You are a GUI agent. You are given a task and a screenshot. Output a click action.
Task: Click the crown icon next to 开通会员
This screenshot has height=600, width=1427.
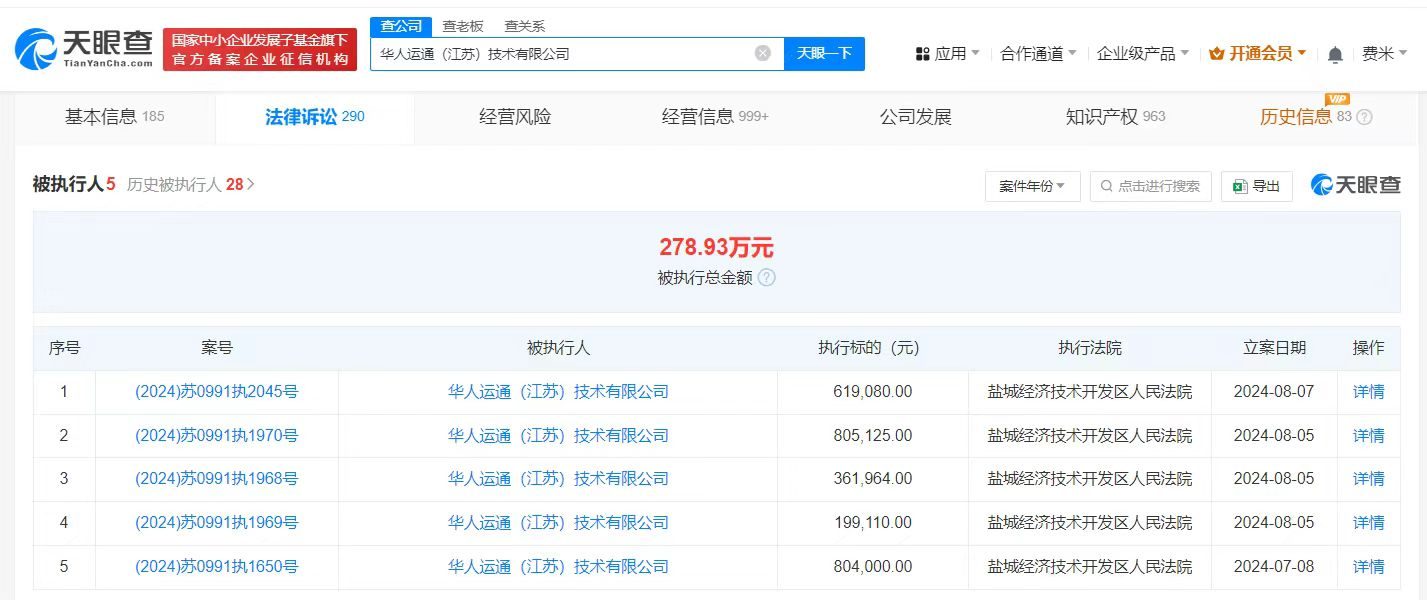(x=1218, y=54)
